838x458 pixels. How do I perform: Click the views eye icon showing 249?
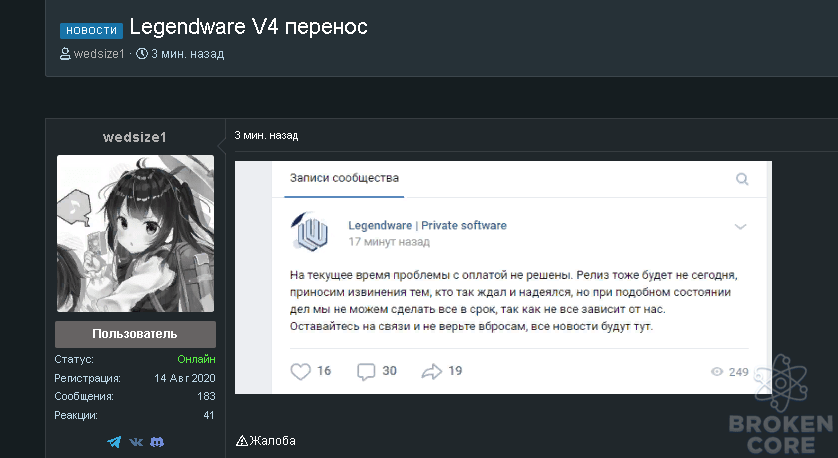(x=717, y=372)
